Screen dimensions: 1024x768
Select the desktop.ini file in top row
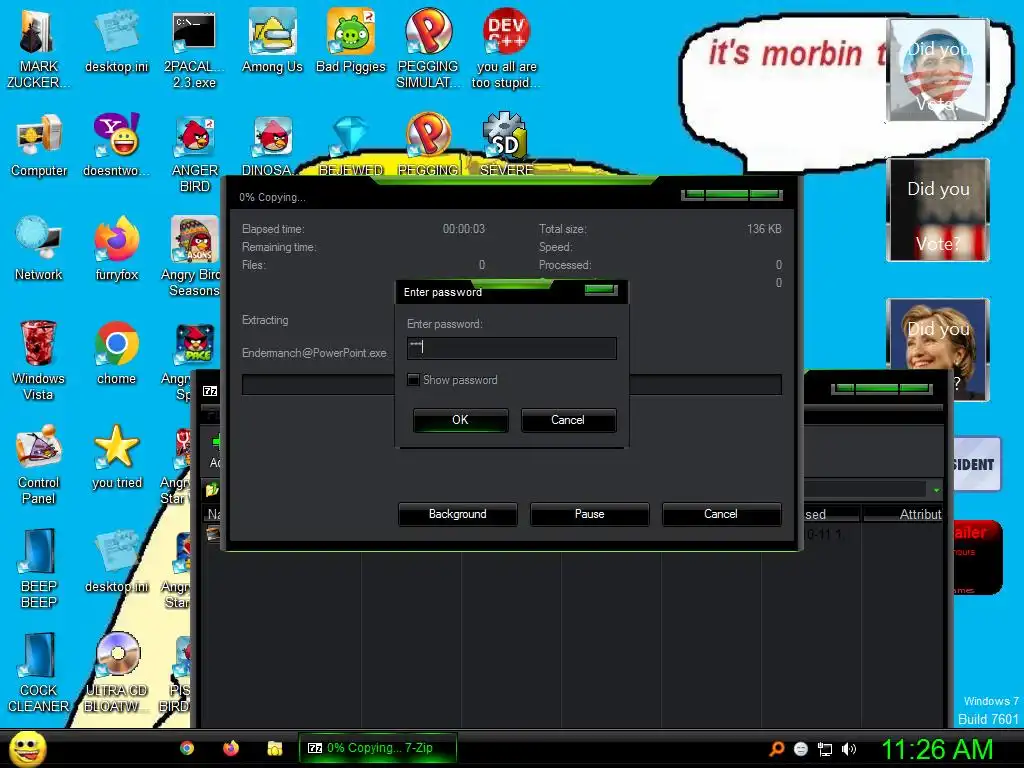click(116, 40)
